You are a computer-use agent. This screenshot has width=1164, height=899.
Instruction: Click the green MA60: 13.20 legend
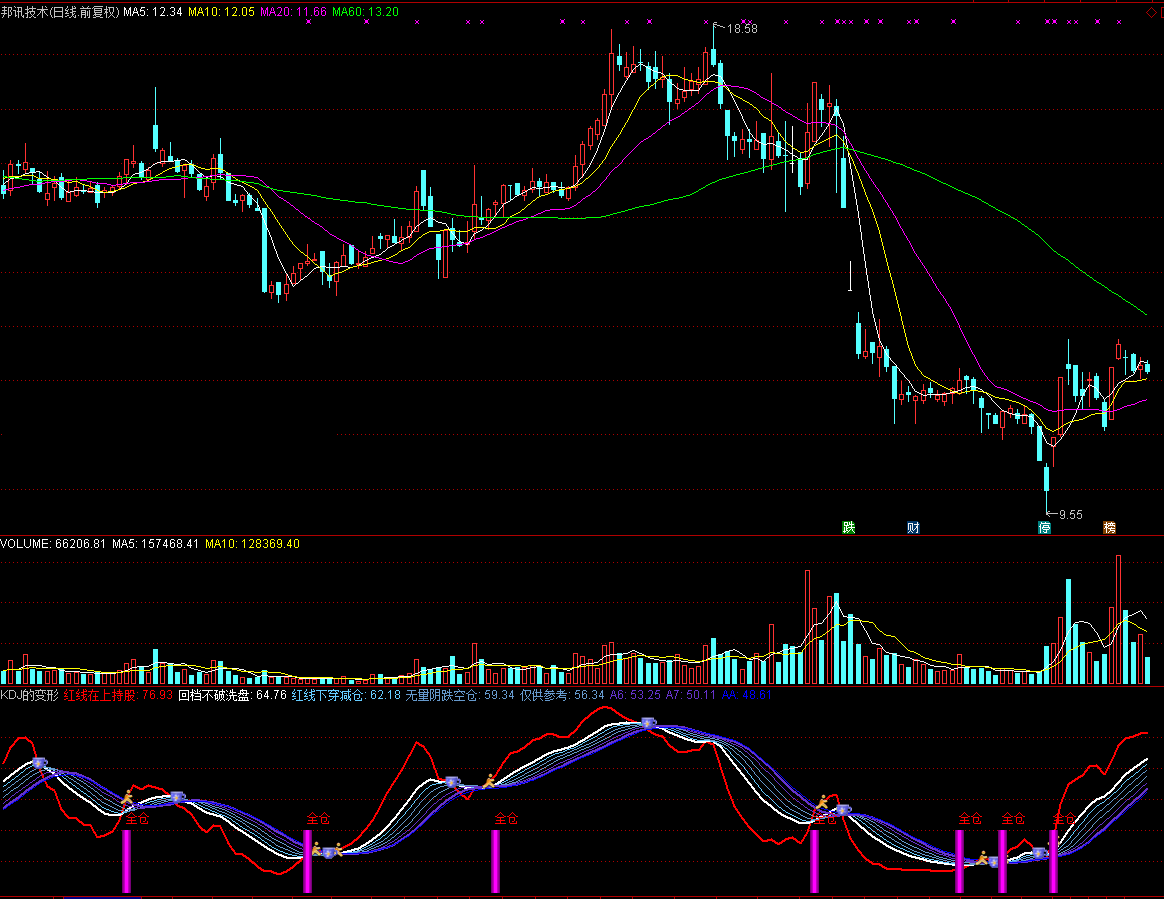click(x=365, y=12)
